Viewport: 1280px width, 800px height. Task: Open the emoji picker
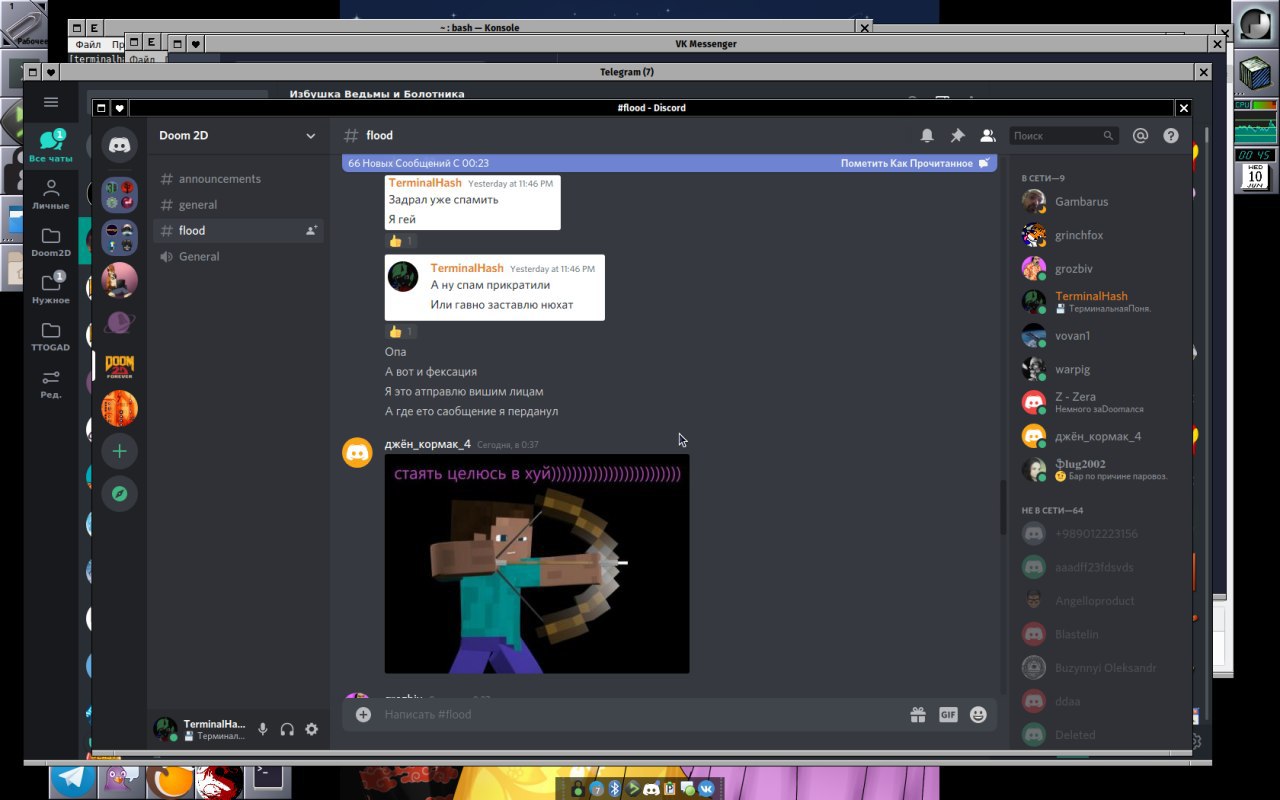point(978,714)
